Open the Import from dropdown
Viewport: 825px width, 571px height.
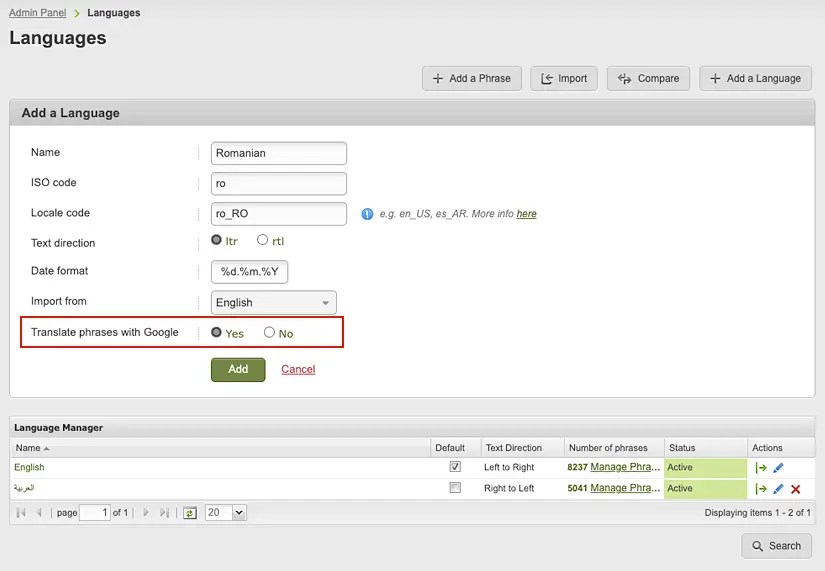(x=274, y=303)
